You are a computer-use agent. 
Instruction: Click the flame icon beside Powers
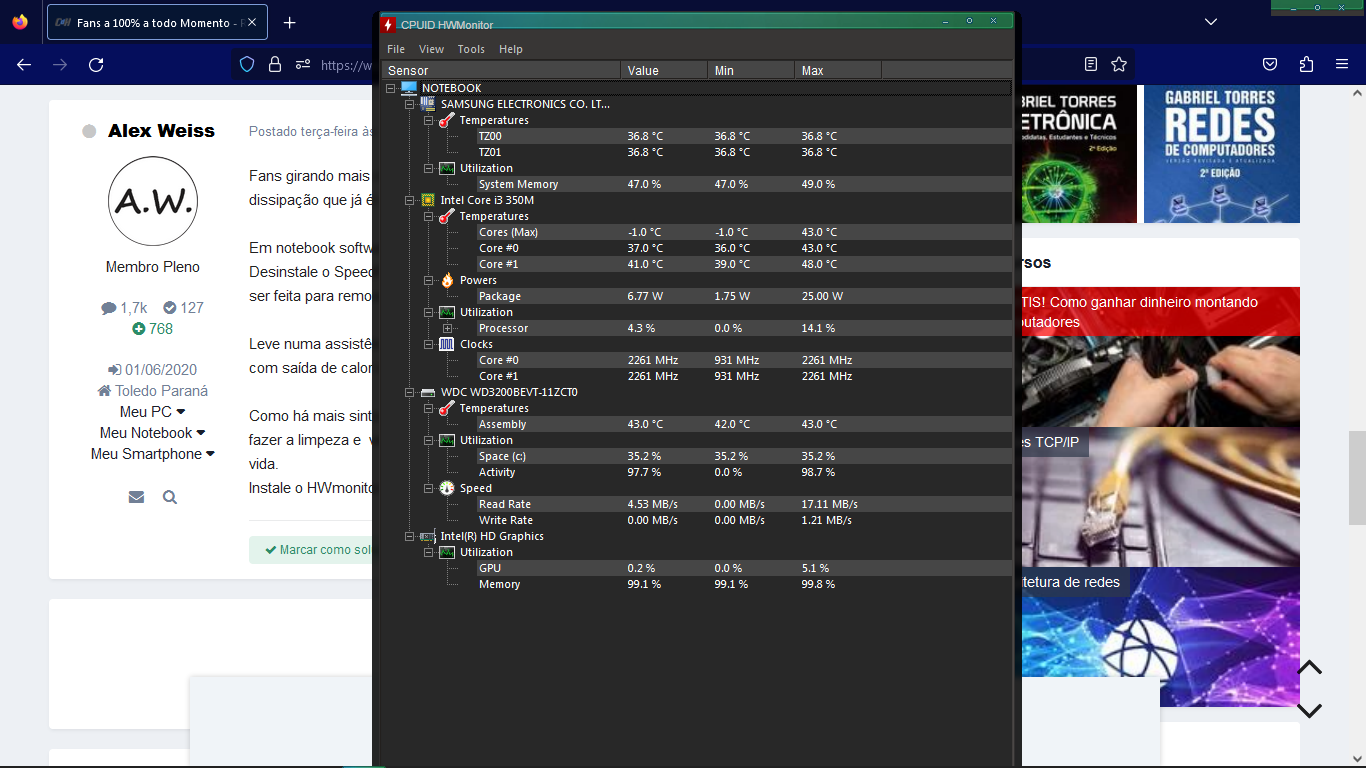(446, 280)
